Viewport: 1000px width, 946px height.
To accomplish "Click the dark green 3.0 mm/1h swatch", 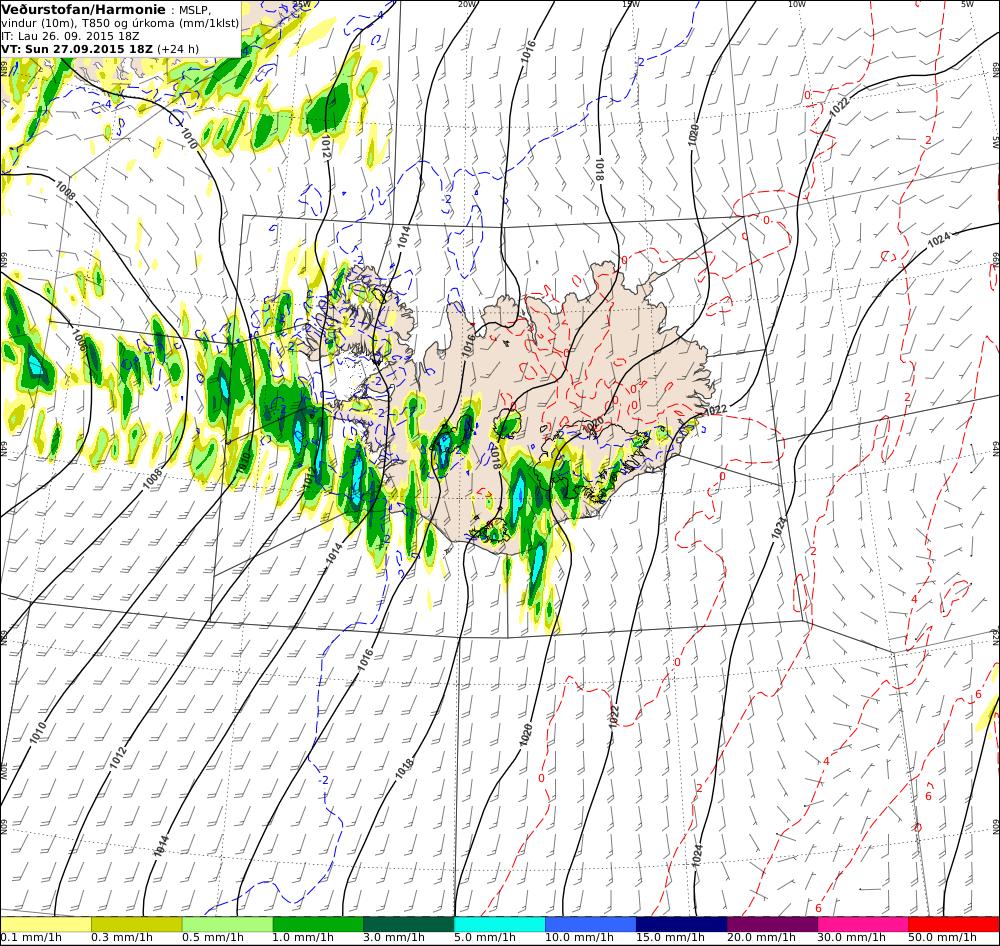I will (409, 924).
